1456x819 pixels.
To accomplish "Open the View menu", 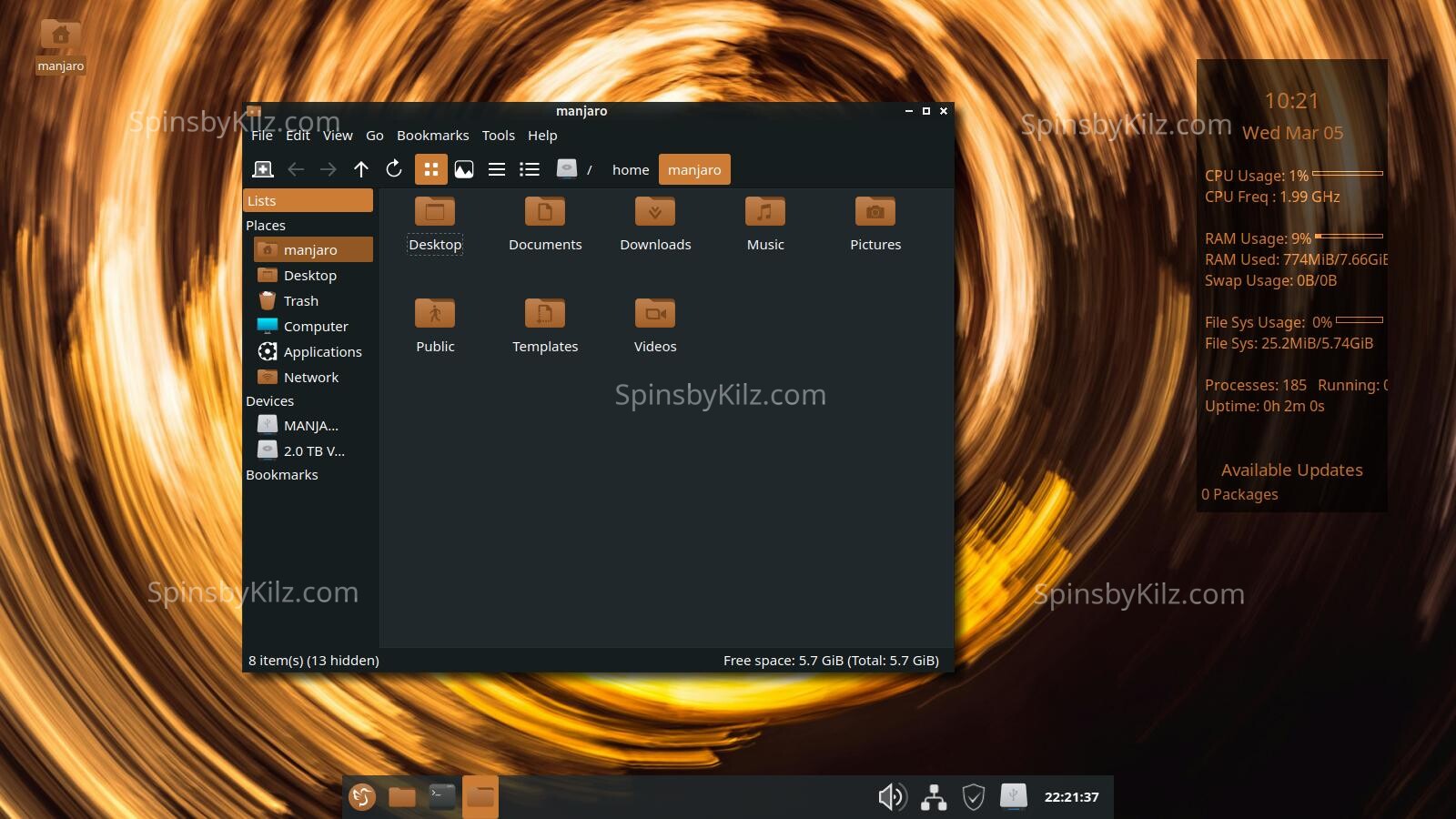I will click(338, 136).
